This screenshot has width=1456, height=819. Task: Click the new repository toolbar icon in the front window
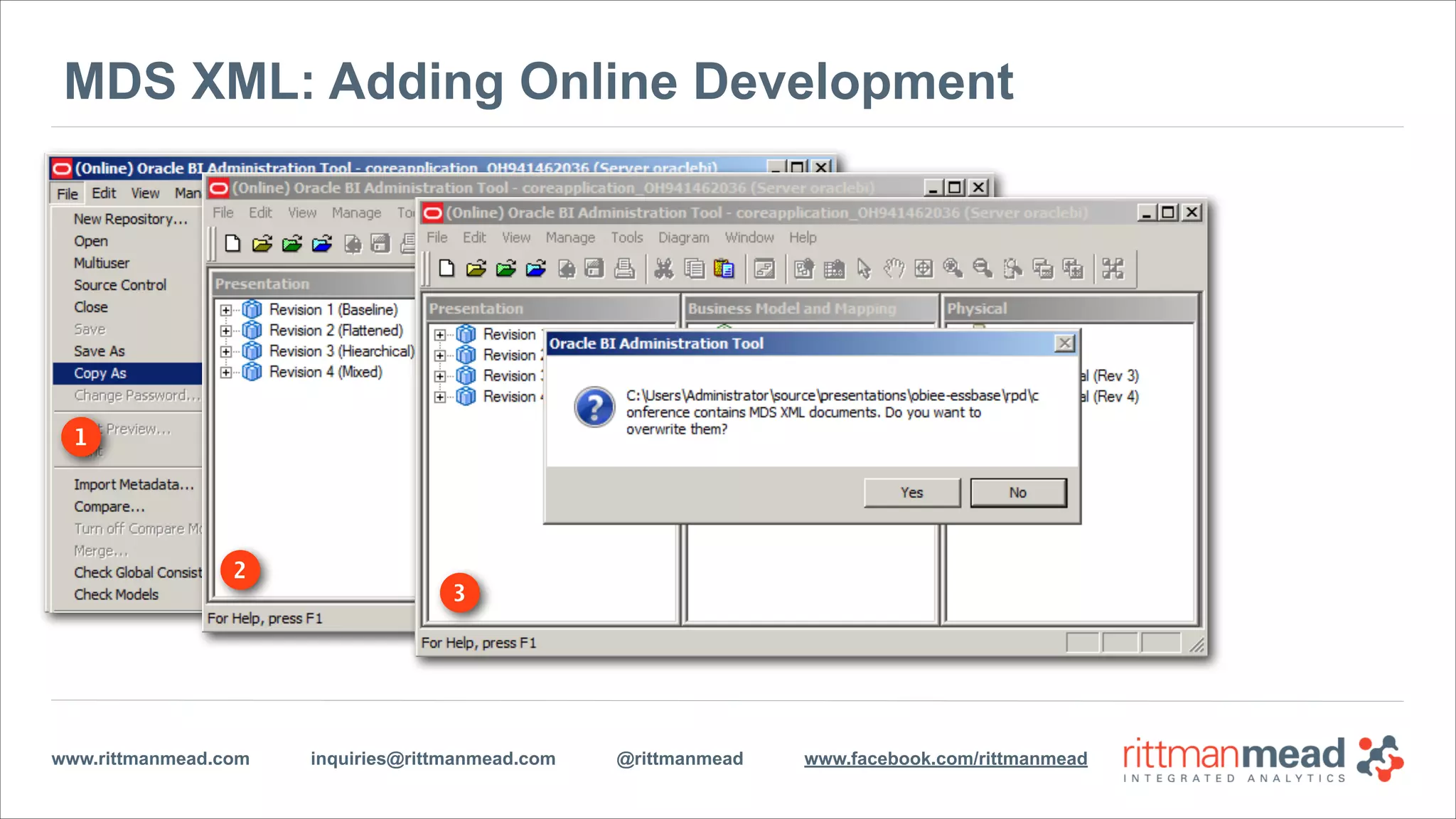coord(446,268)
